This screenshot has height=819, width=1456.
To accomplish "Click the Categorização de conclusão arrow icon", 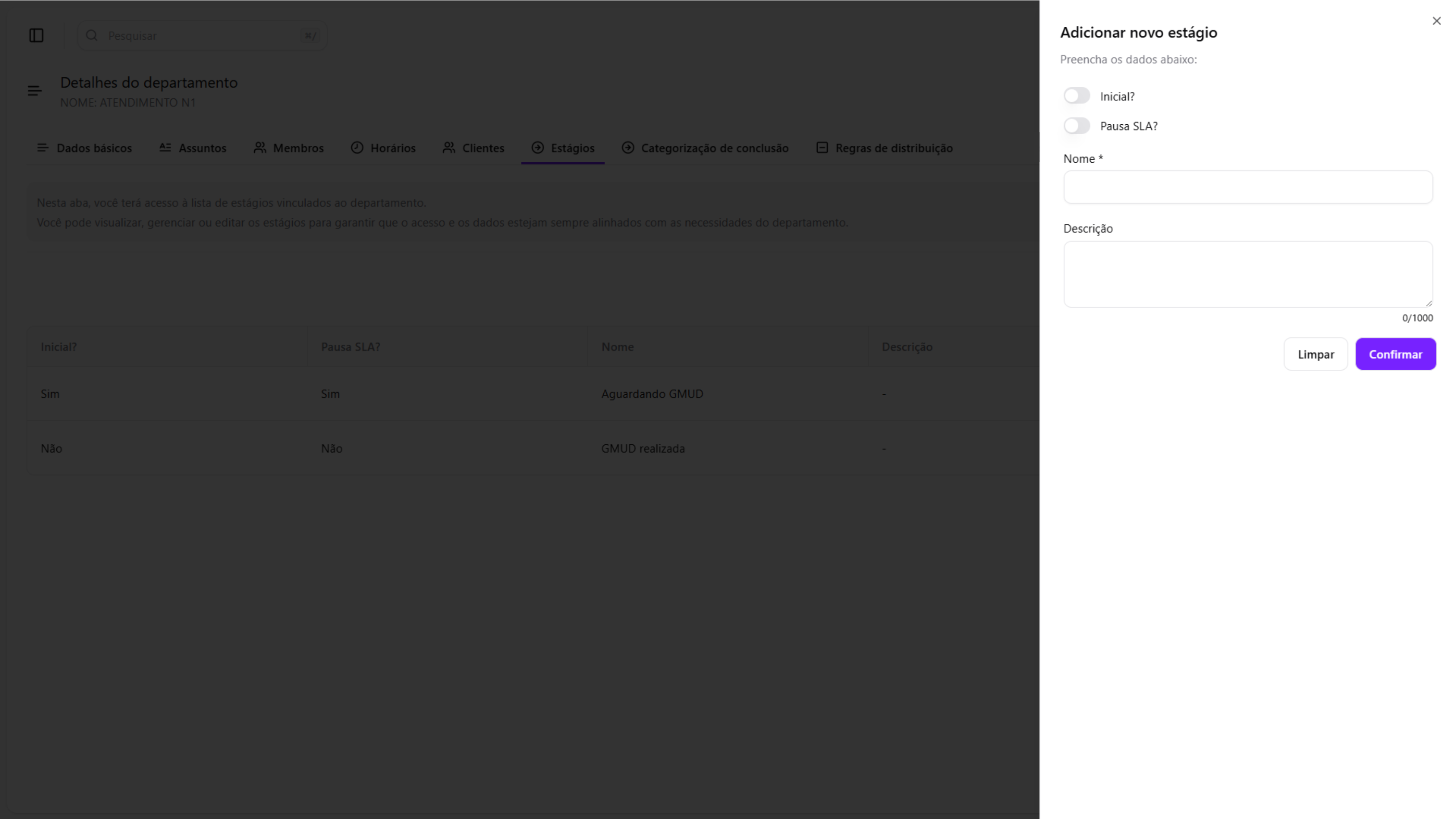I will click(627, 148).
